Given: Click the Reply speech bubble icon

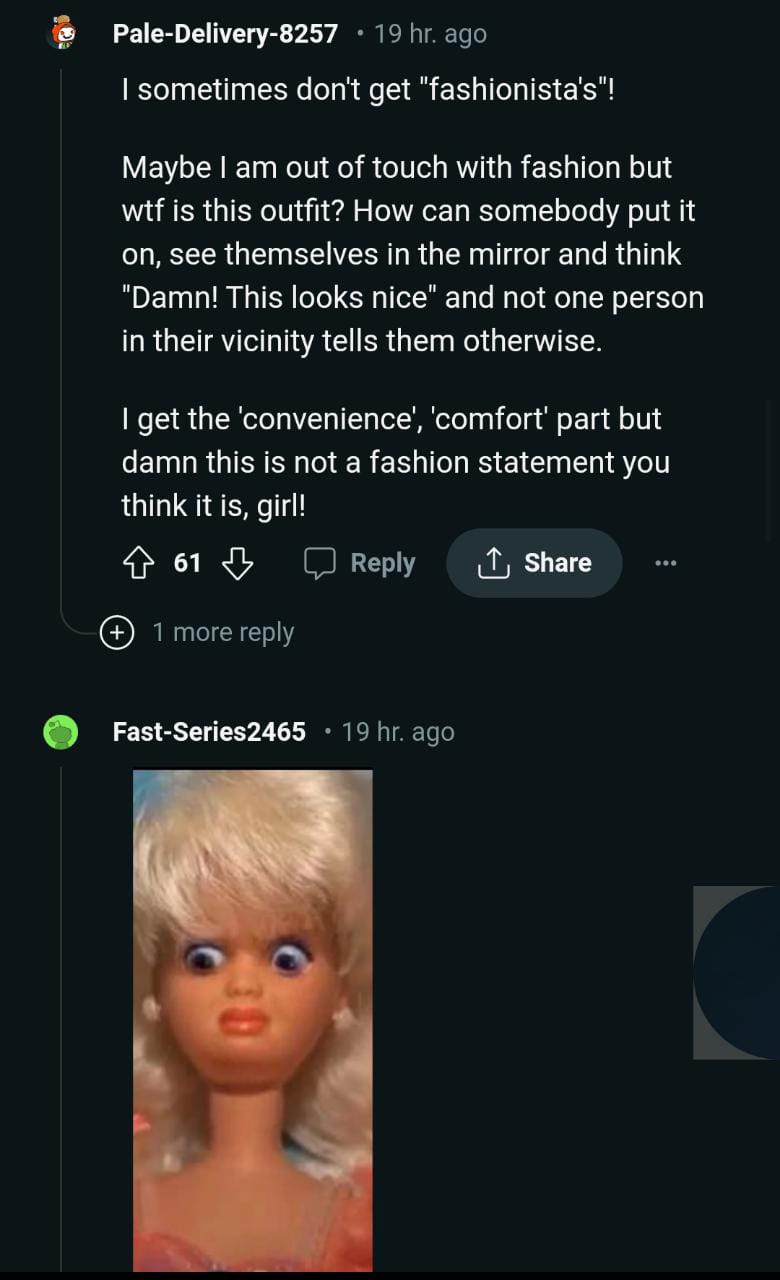Looking at the screenshot, I should click(x=320, y=564).
